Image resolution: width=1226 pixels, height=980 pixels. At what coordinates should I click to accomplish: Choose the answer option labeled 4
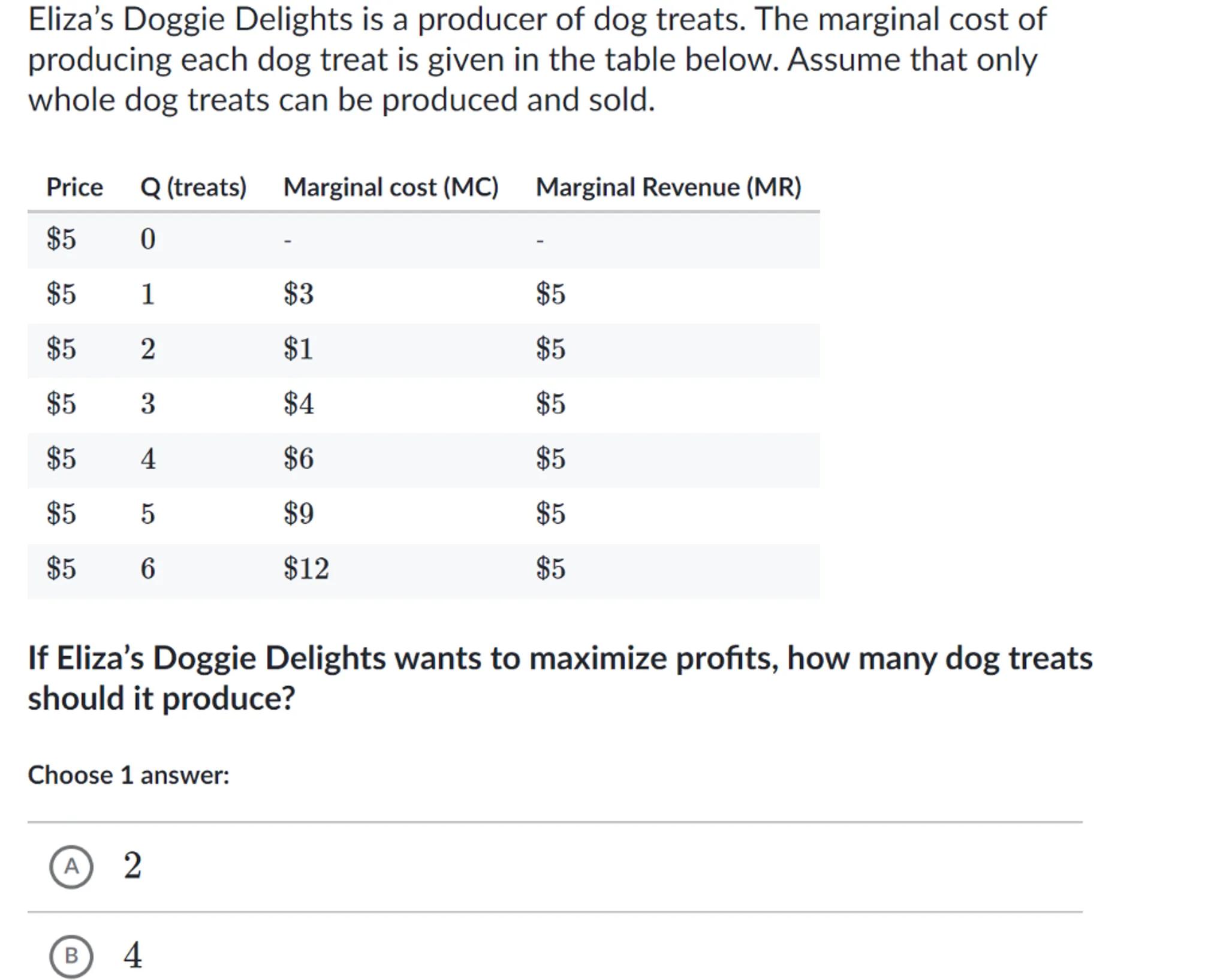coord(132,955)
